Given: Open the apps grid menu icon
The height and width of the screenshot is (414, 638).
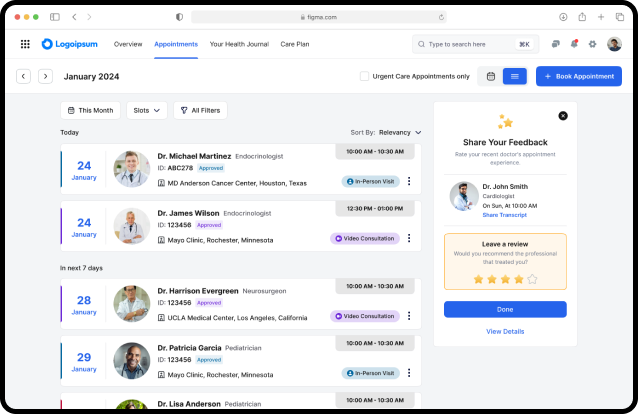Looking at the screenshot, I should (25, 44).
